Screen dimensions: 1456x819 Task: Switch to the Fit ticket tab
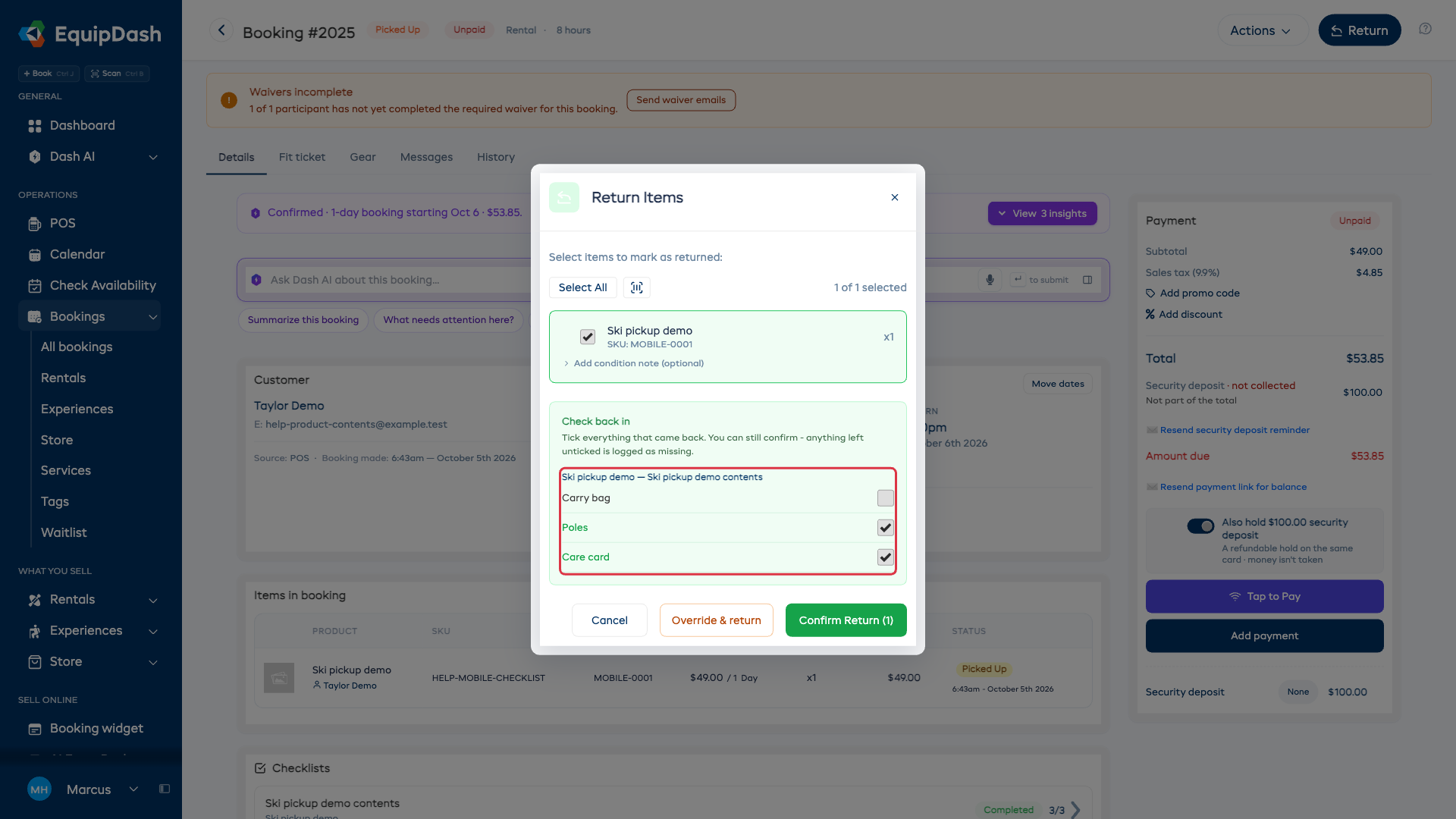pyautogui.click(x=302, y=157)
